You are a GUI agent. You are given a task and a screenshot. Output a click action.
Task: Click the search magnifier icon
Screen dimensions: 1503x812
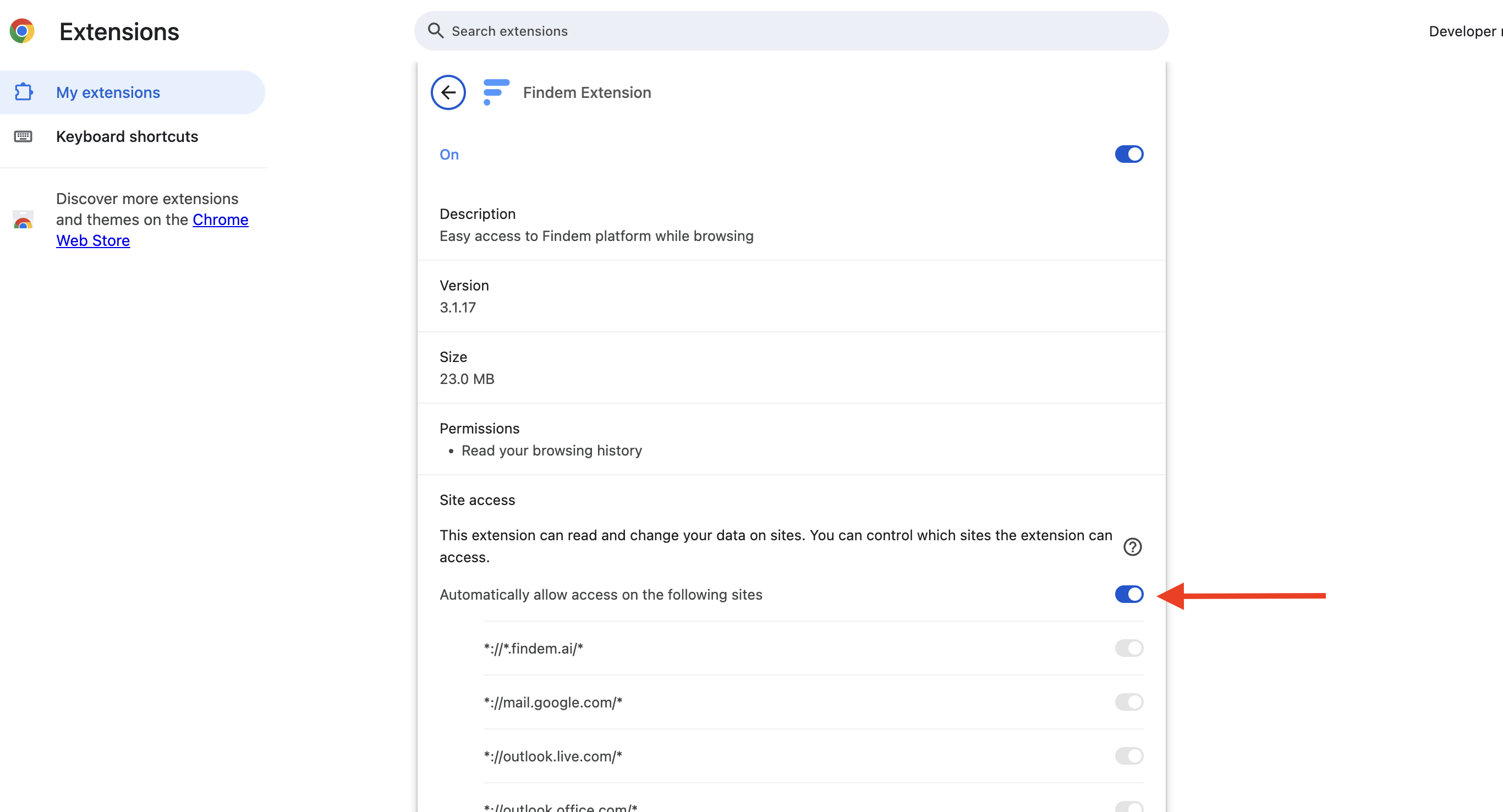click(x=435, y=30)
